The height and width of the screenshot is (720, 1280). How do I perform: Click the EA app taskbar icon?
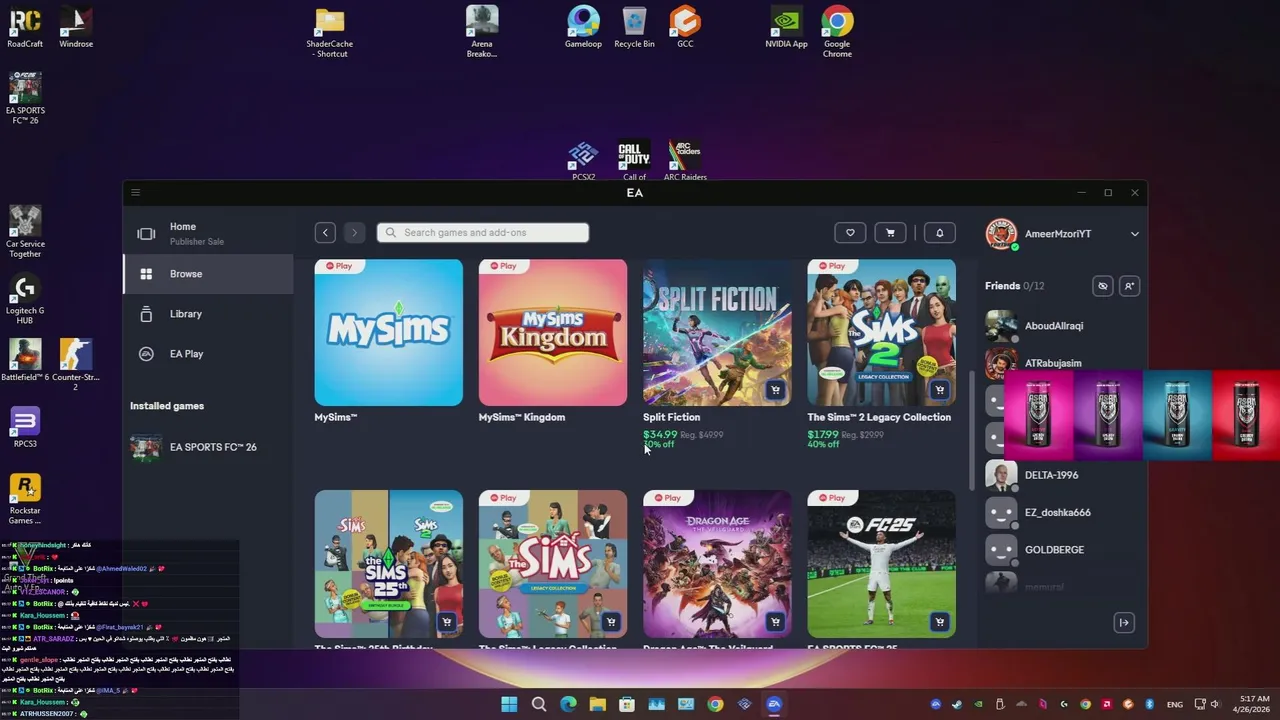point(774,705)
